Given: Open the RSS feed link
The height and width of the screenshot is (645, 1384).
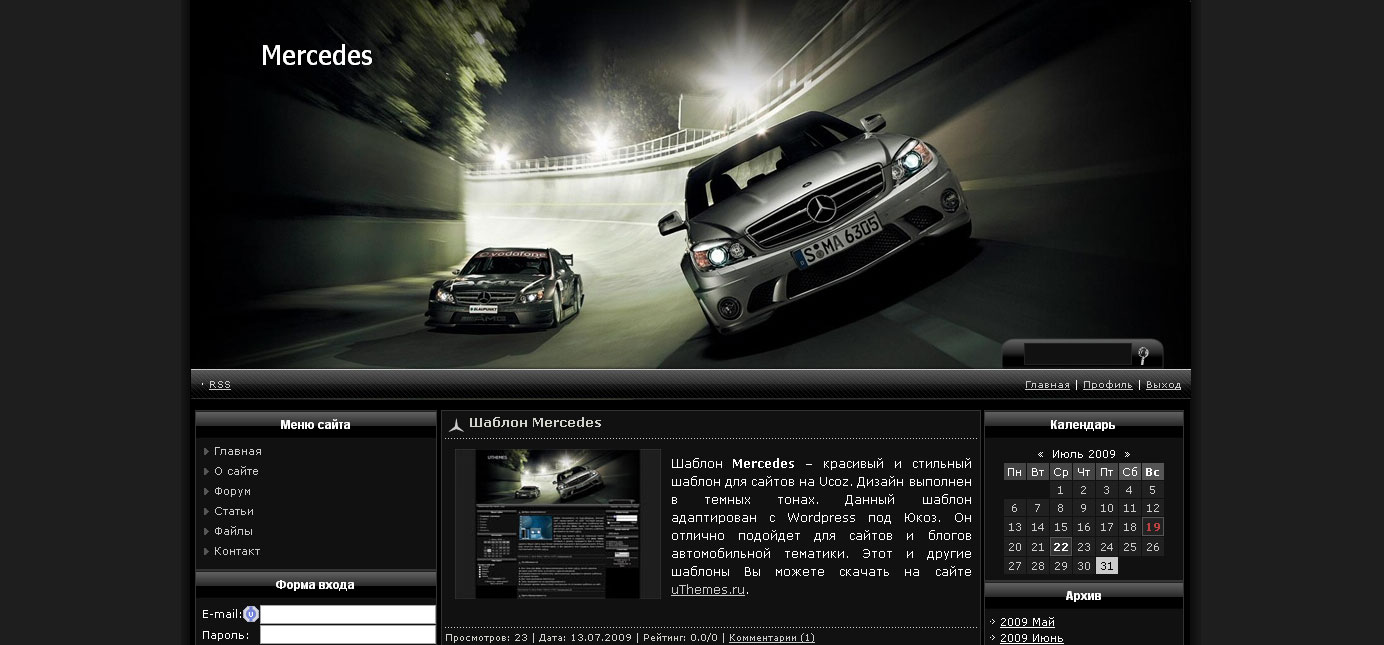Looking at the screenshot, I should pos(219,385).
